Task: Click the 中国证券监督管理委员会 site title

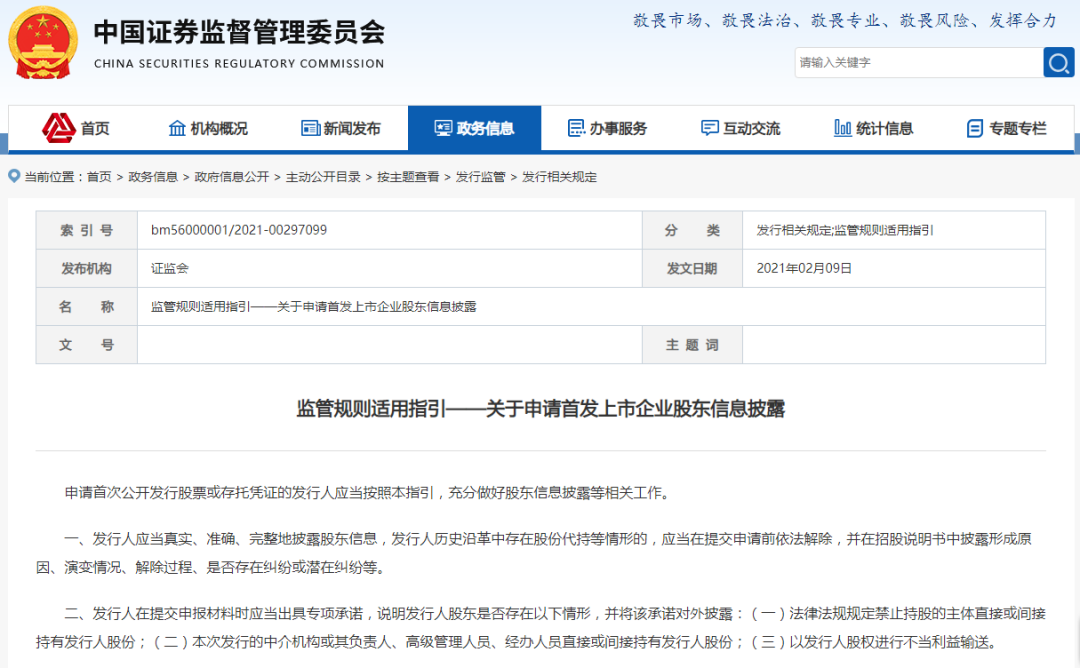Action: click(x=239, y=32)
